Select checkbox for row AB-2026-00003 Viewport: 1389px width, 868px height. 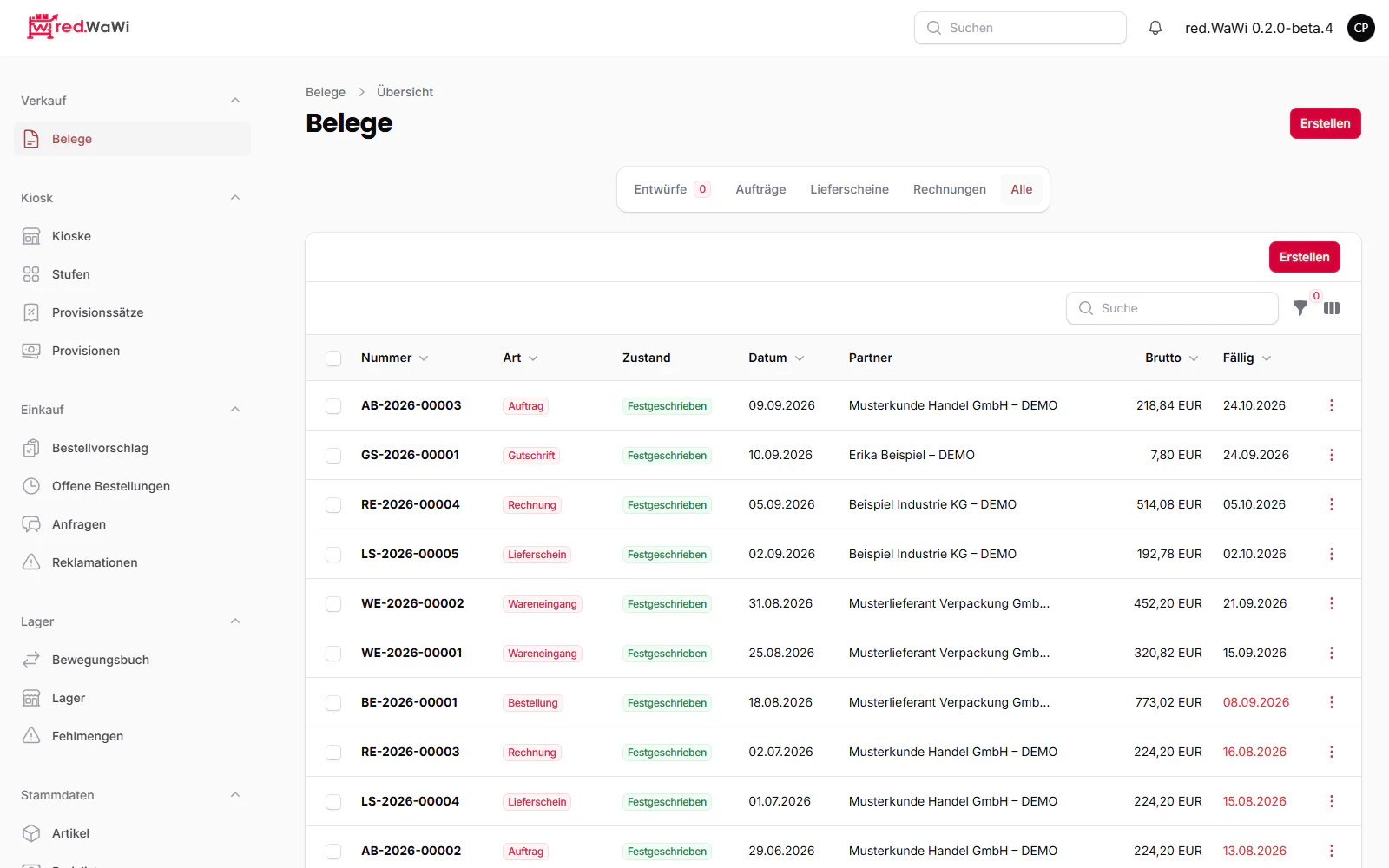coord(333,406)
